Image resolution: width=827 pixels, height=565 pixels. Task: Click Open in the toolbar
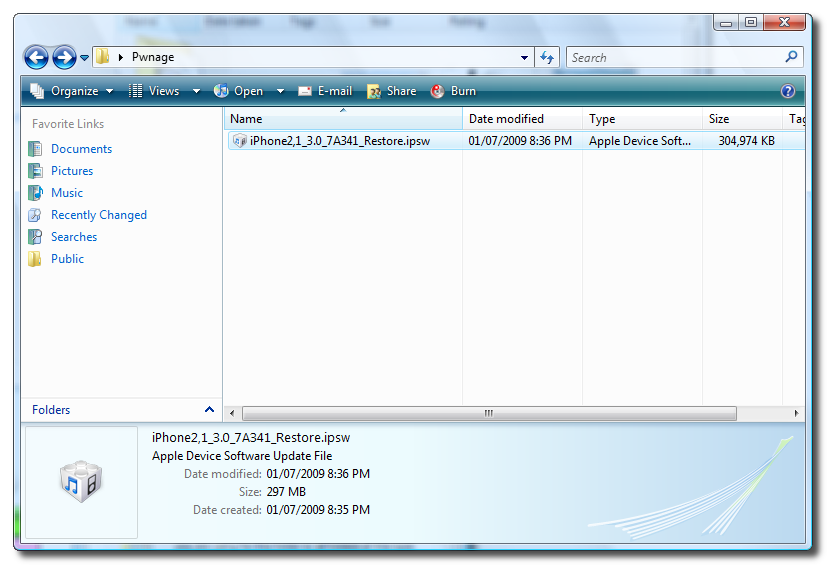pyautogui.click(x=238, y=91)
